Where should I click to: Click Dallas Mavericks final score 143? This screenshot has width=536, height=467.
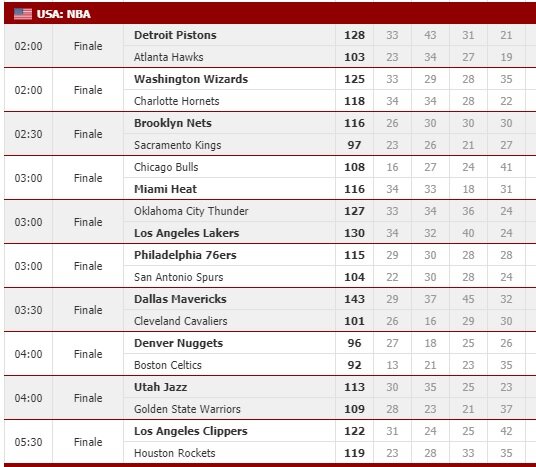[x=354, y=299]
